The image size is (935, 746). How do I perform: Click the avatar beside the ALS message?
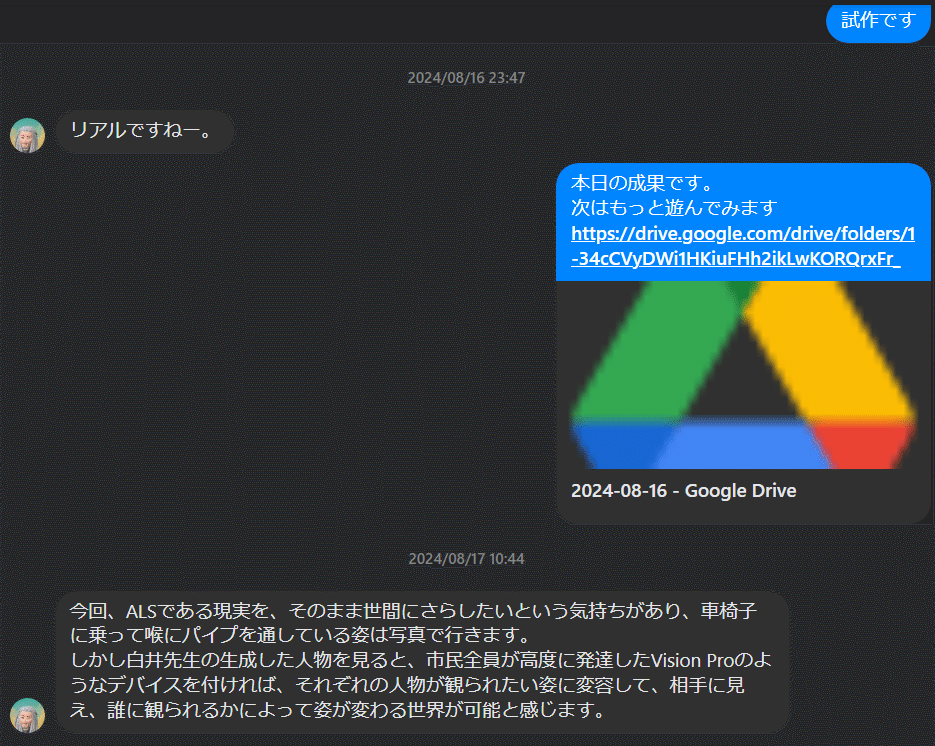[27, 716]
